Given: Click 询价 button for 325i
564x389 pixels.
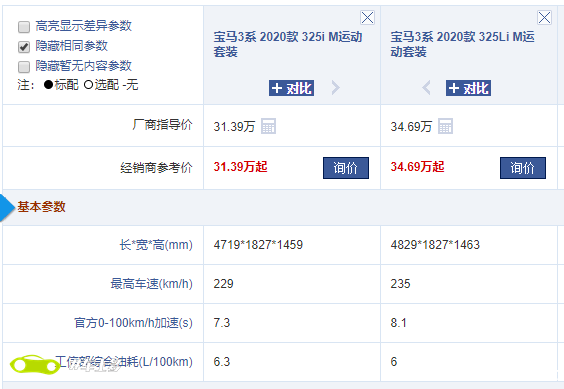Looking at the screenshot, I should pyautogui.click(x=346, y=168).
